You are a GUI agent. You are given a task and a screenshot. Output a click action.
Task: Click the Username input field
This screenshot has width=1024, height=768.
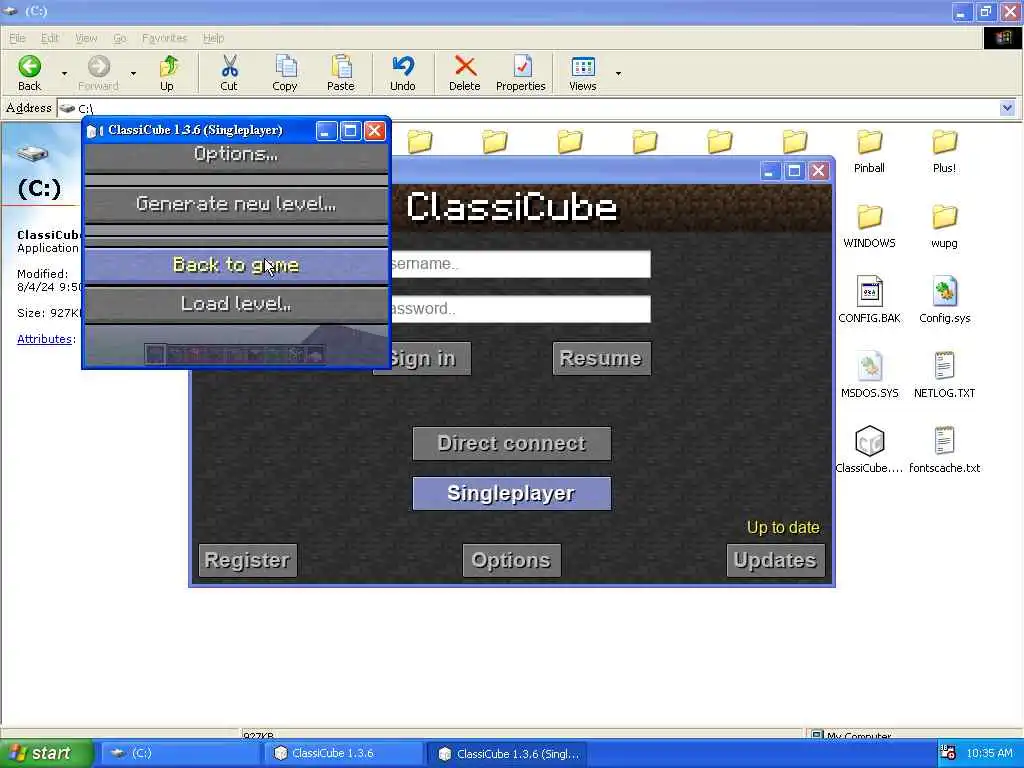point(520,264)
